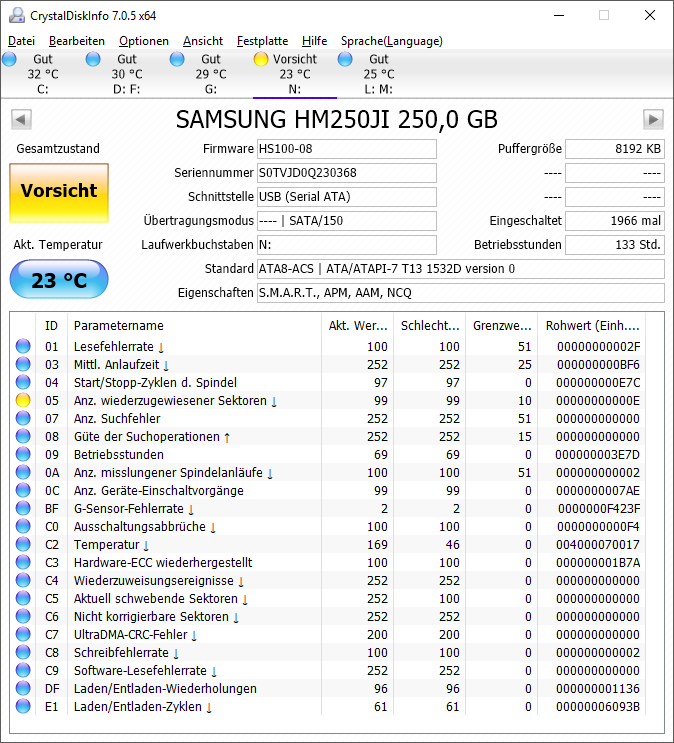Click the status orb for 07 Anz. Suchfehler

(x=23, y=418)
